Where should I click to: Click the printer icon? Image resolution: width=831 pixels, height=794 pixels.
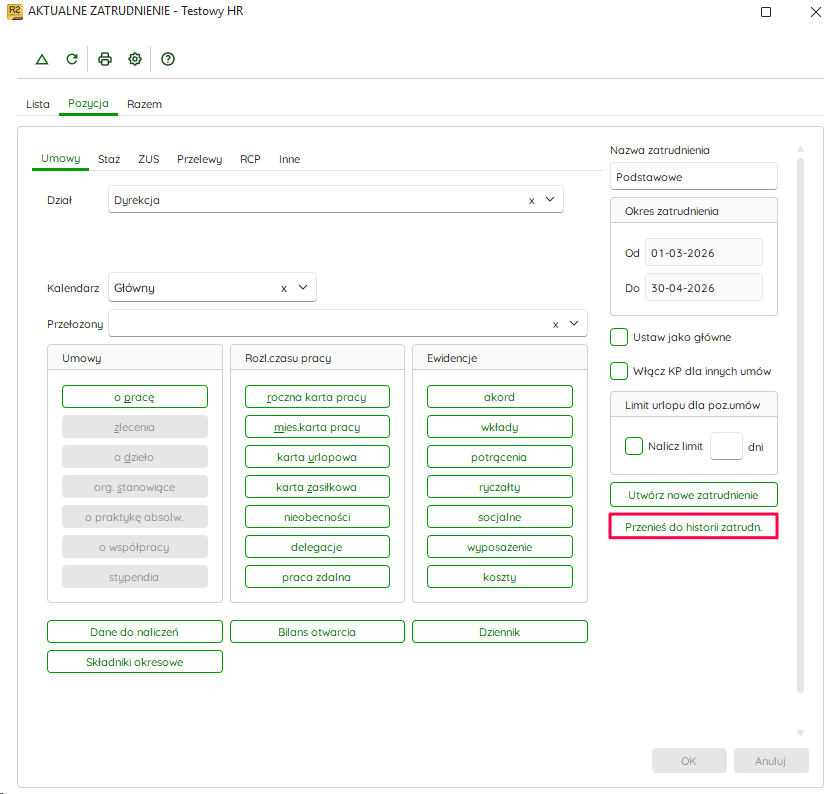coord(105,59)
